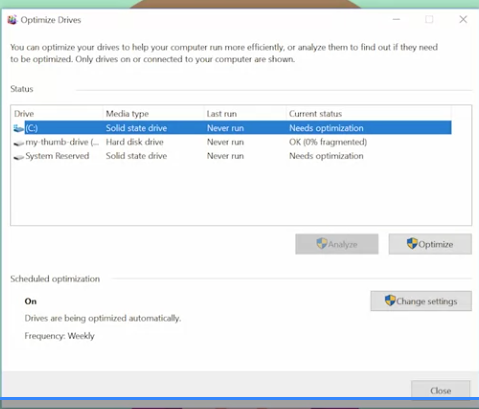The width and height of the screenshot is (479, 409).
Task: Open Change settings for scheduled optimization
Action: pos(421,301)
